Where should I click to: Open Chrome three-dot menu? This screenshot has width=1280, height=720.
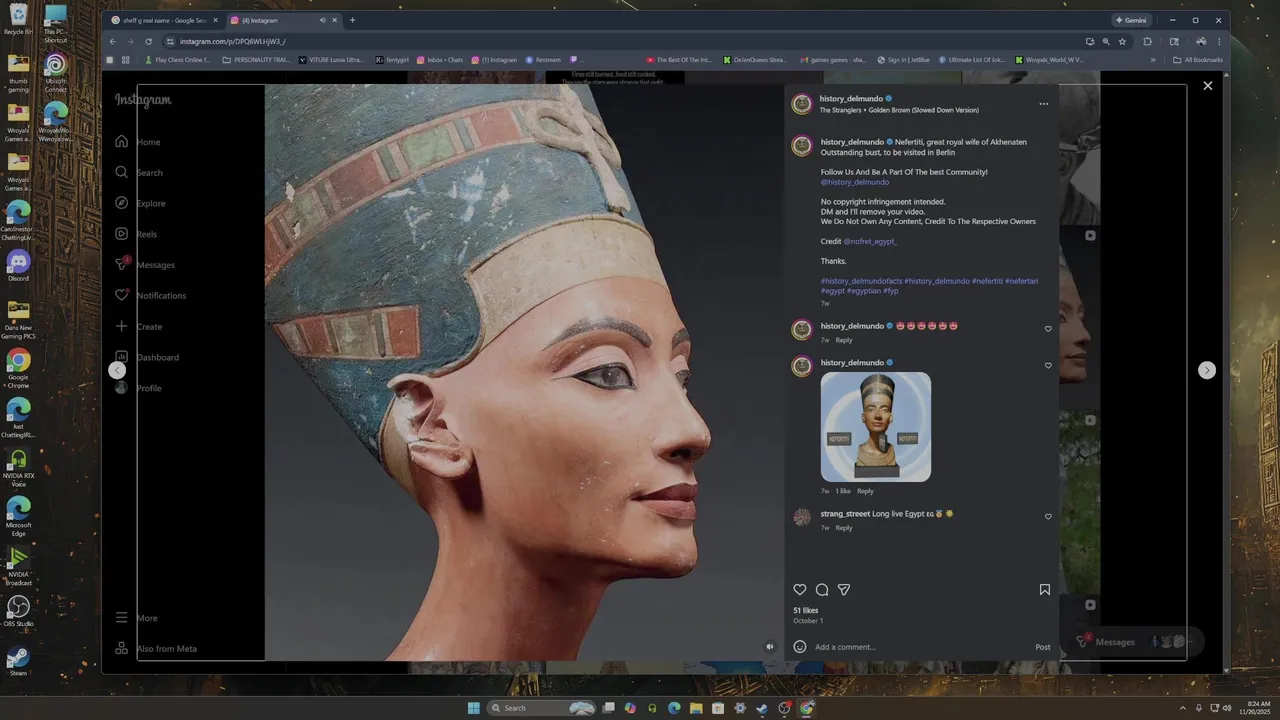[1219, 41]
